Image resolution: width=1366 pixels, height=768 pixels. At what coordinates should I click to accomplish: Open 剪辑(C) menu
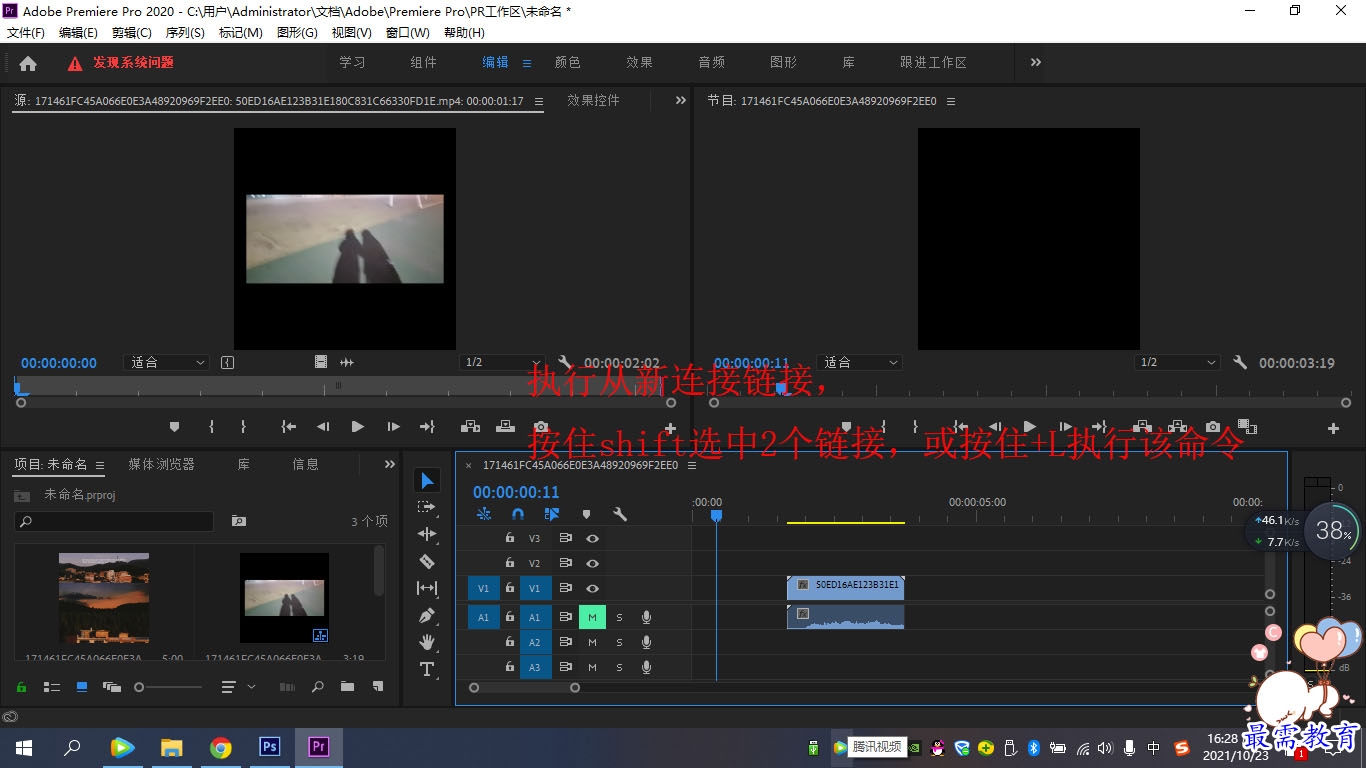[x=132, y=33]
